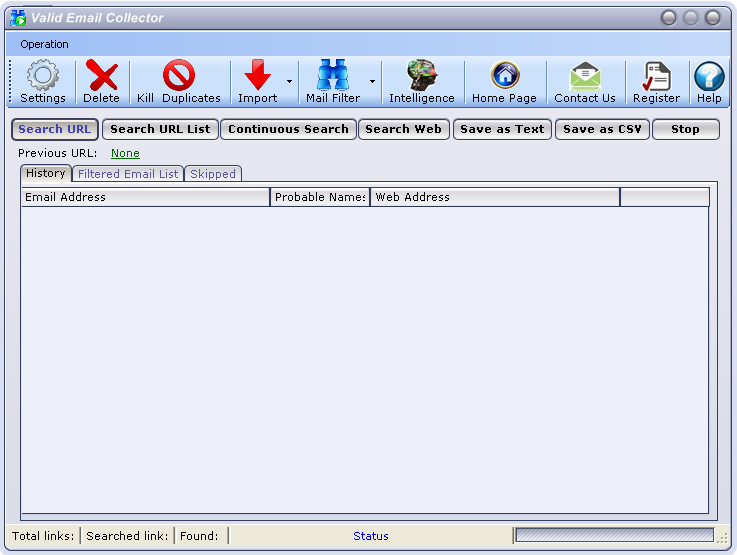Image resolution: width=737 pixels, height=555 pixels.
Task: Click the Searched link status label
Action: (x=127, y=536)
